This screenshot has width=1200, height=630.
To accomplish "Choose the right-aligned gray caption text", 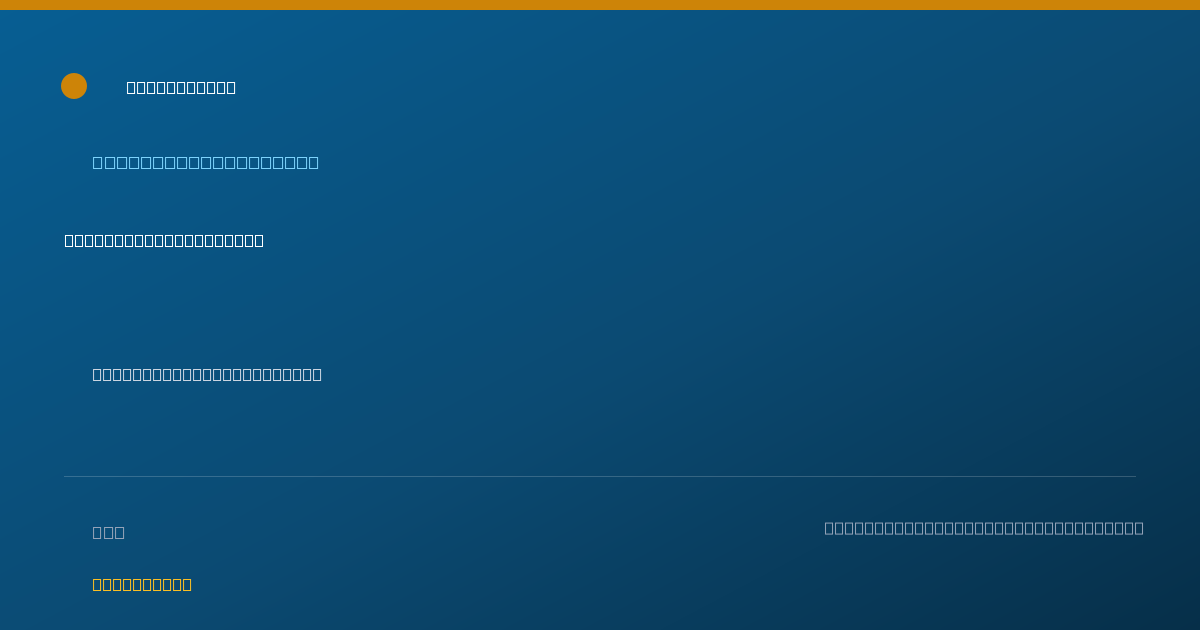I will (984, 528).
